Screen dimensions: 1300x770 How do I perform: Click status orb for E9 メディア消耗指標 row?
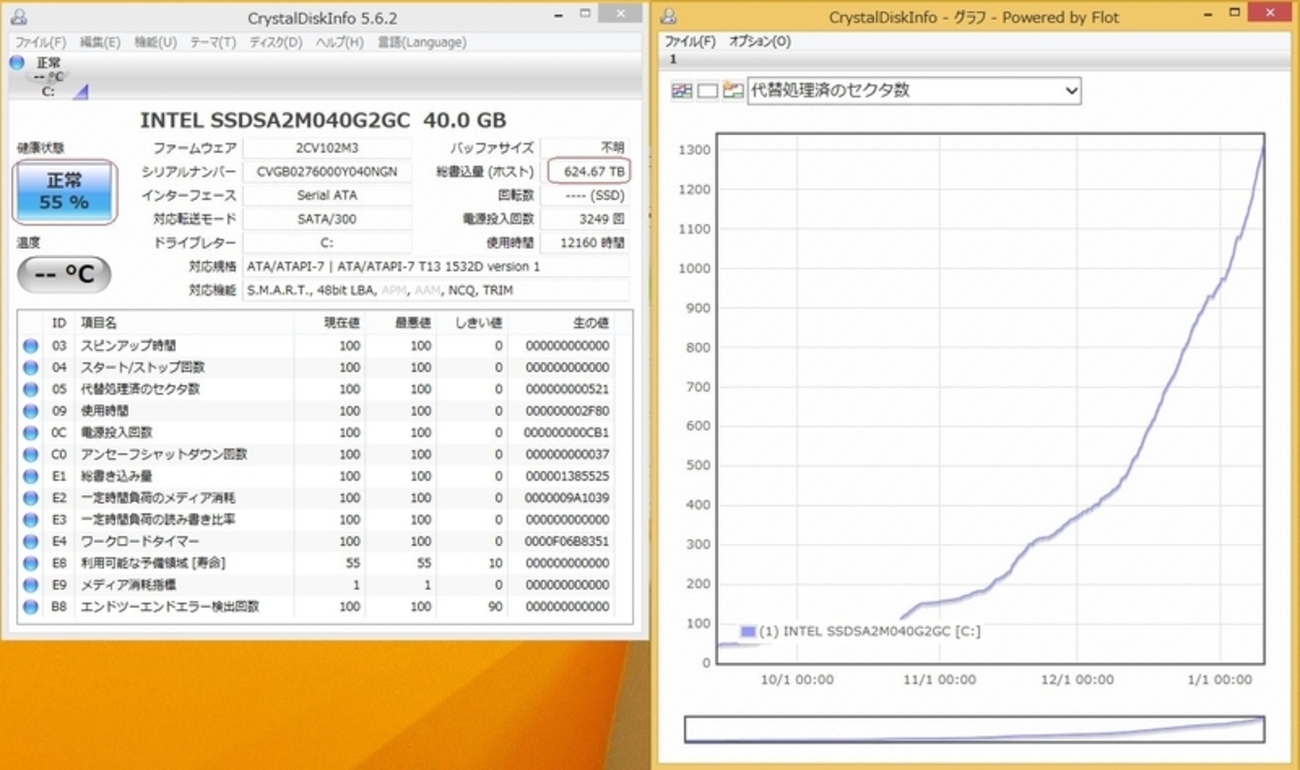point(30,585)
